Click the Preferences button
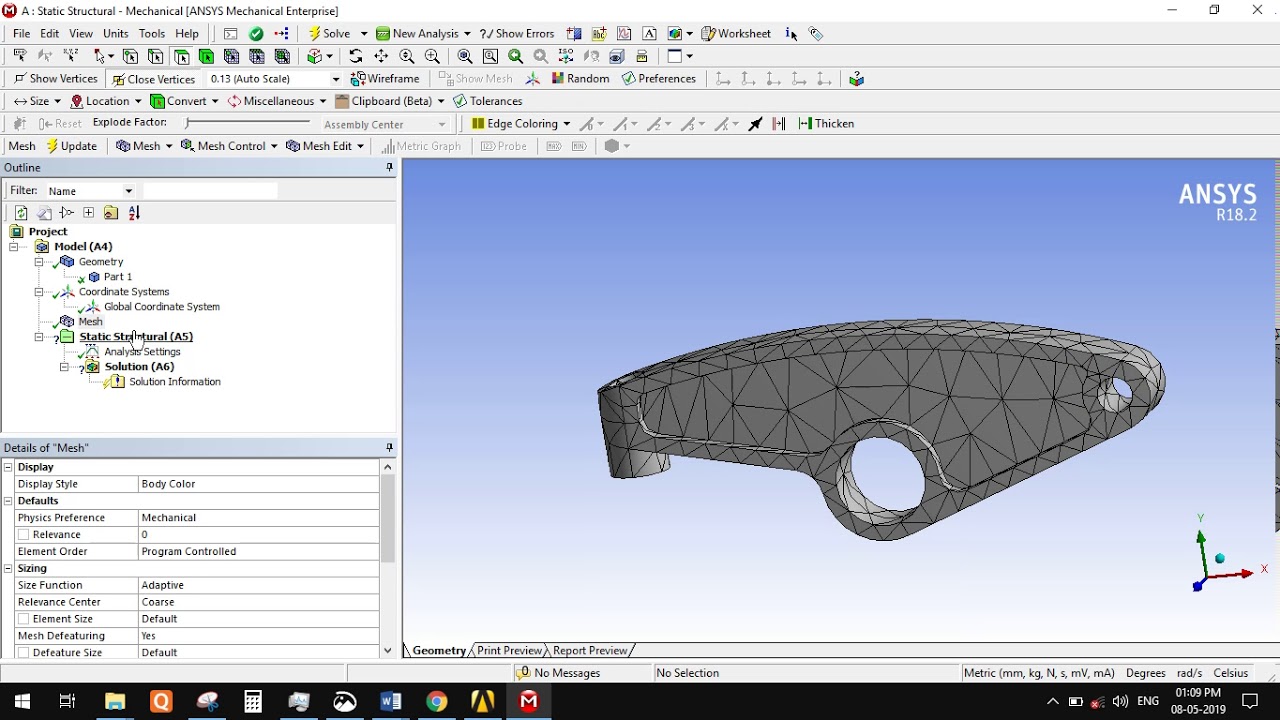 click(659, 78)
